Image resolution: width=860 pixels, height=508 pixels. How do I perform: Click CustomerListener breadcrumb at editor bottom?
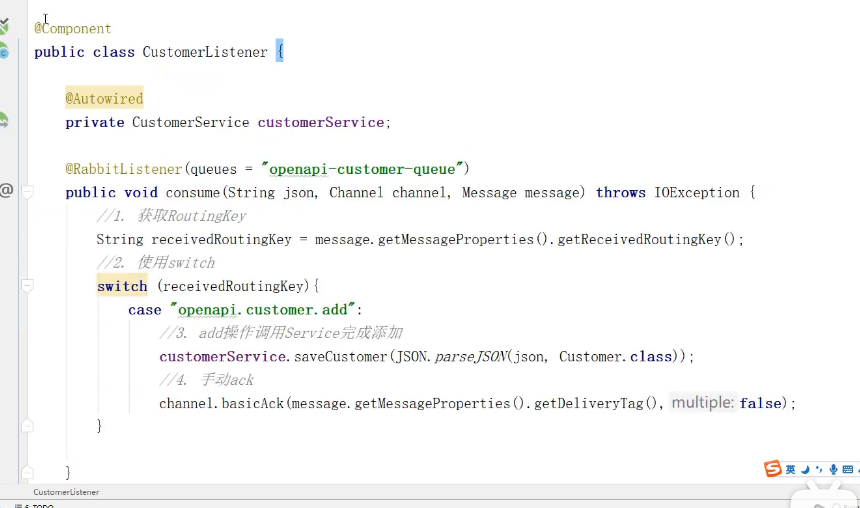point(66,492)
